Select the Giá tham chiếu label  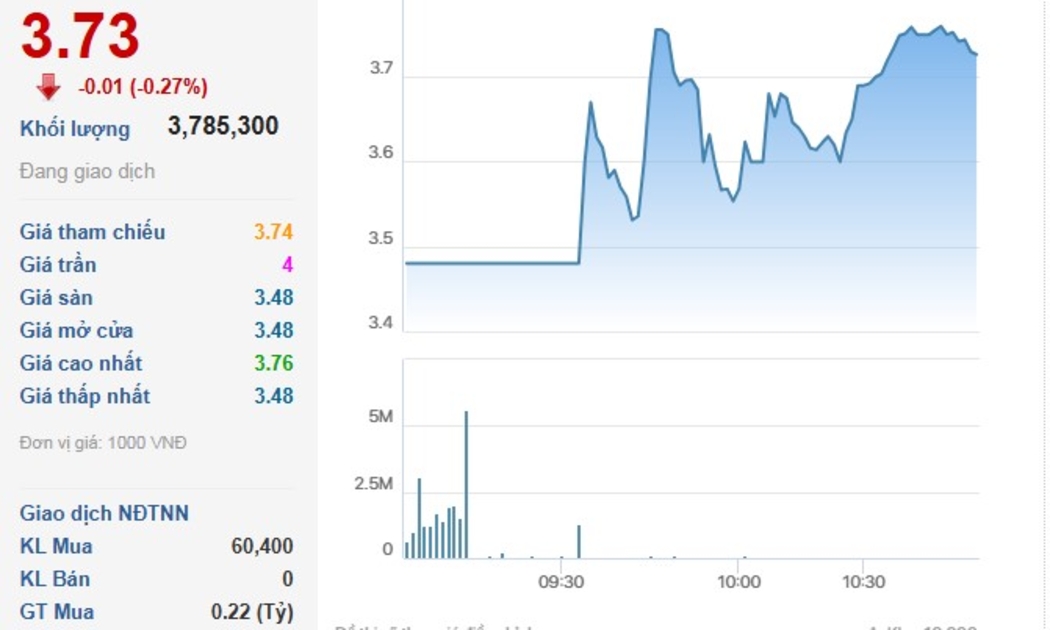pyautogui.click(x=92, y=232)
